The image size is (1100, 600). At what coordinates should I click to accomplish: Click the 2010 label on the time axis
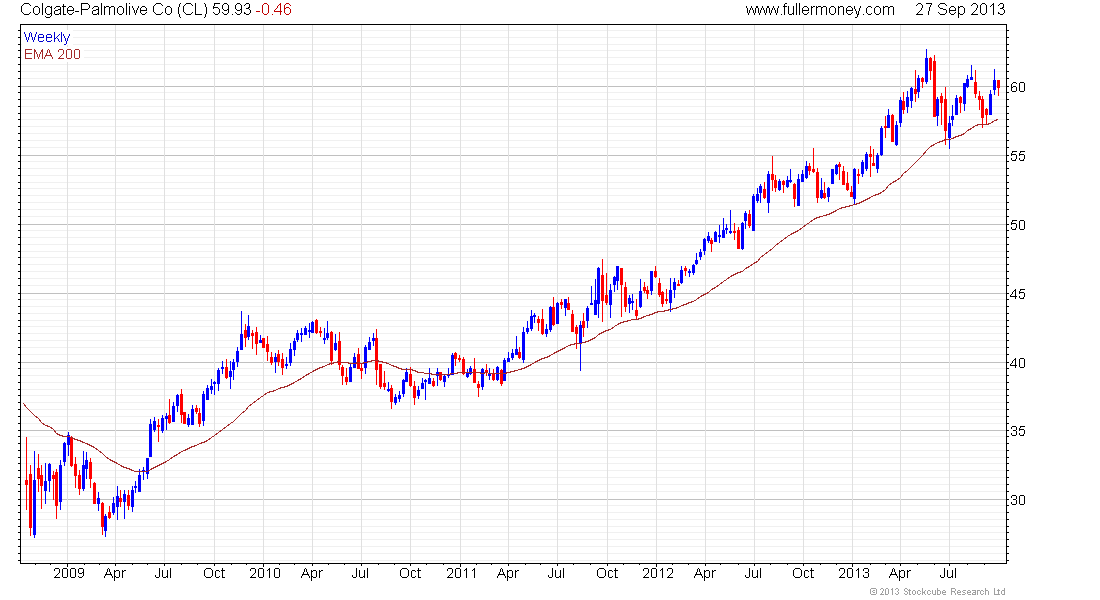point(264,573)
